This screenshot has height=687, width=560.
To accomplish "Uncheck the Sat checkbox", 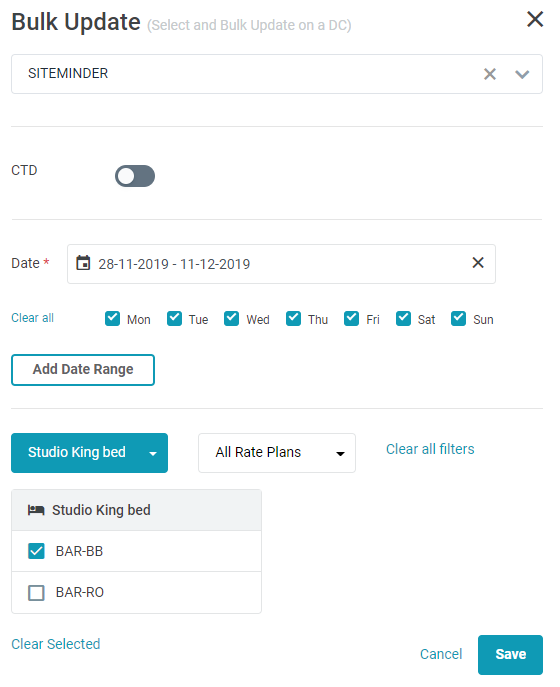I will (403, 319).
